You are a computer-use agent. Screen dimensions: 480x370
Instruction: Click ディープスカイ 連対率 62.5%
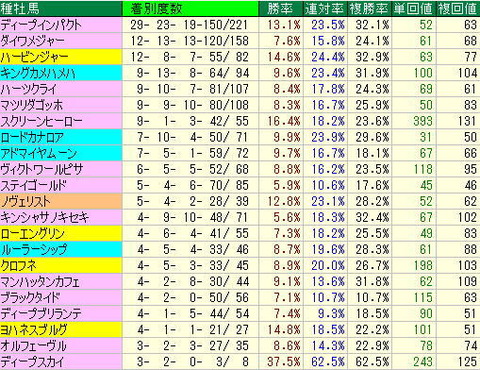click(328, 362)
